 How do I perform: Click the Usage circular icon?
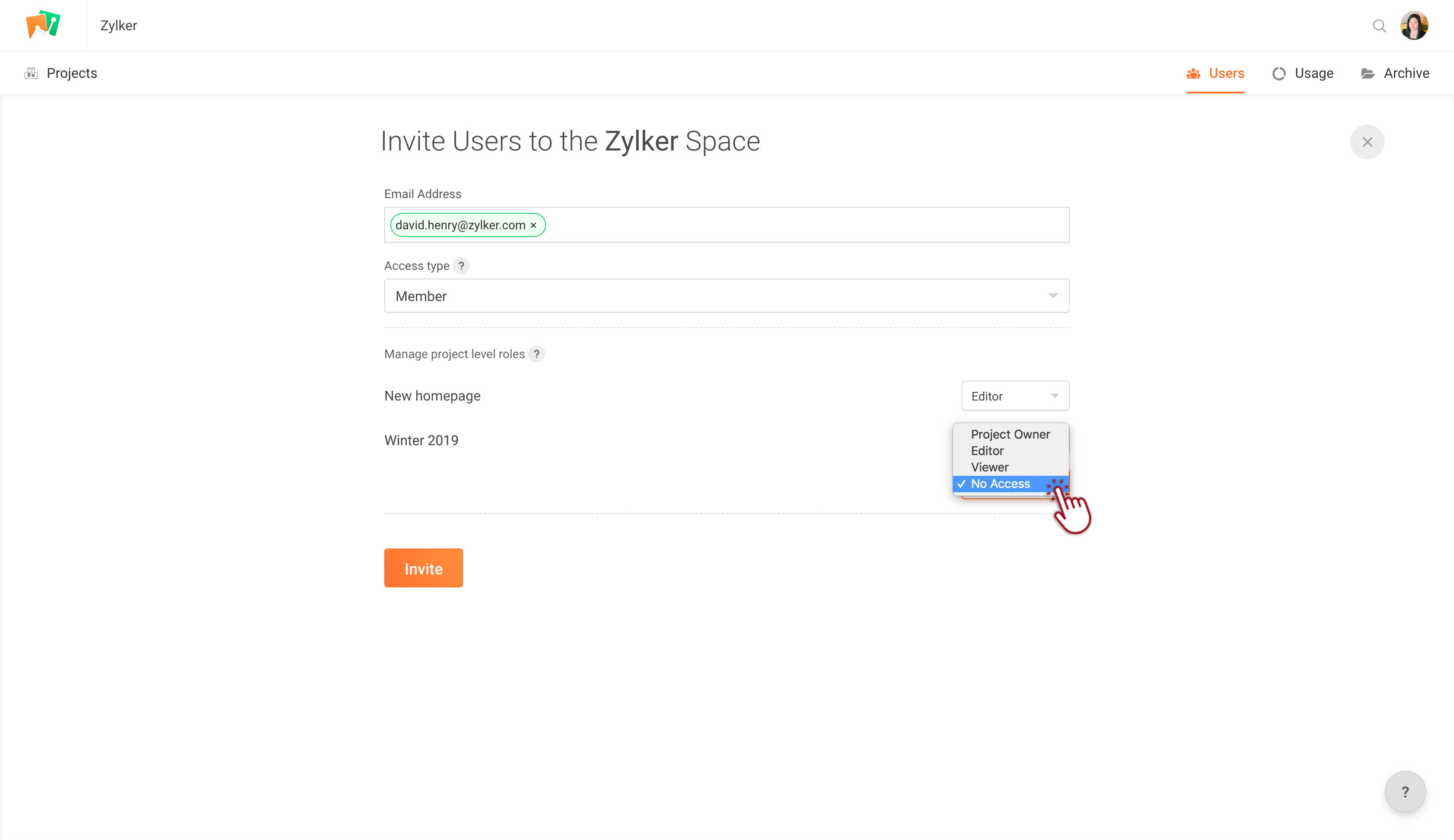click(1279, 74)
